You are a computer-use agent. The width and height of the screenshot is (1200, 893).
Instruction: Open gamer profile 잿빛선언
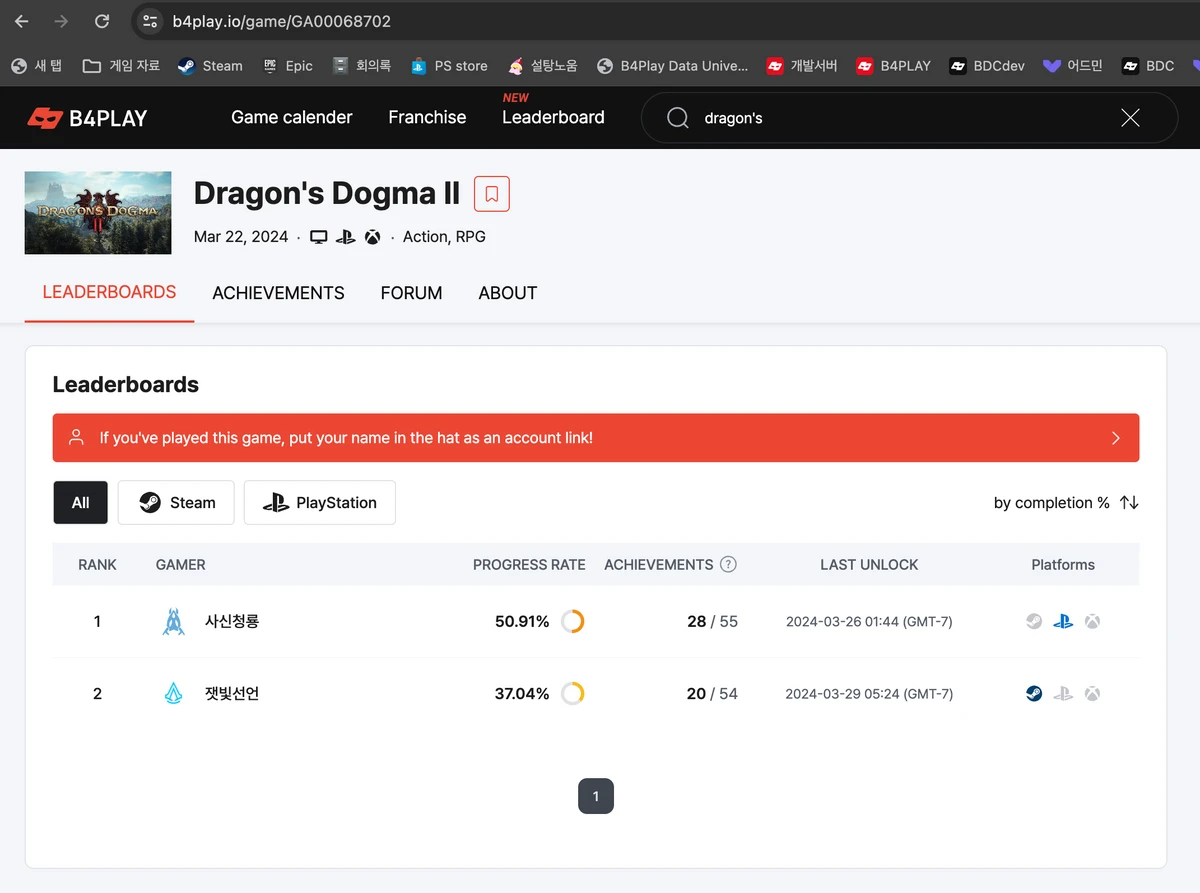coord(232,693)
